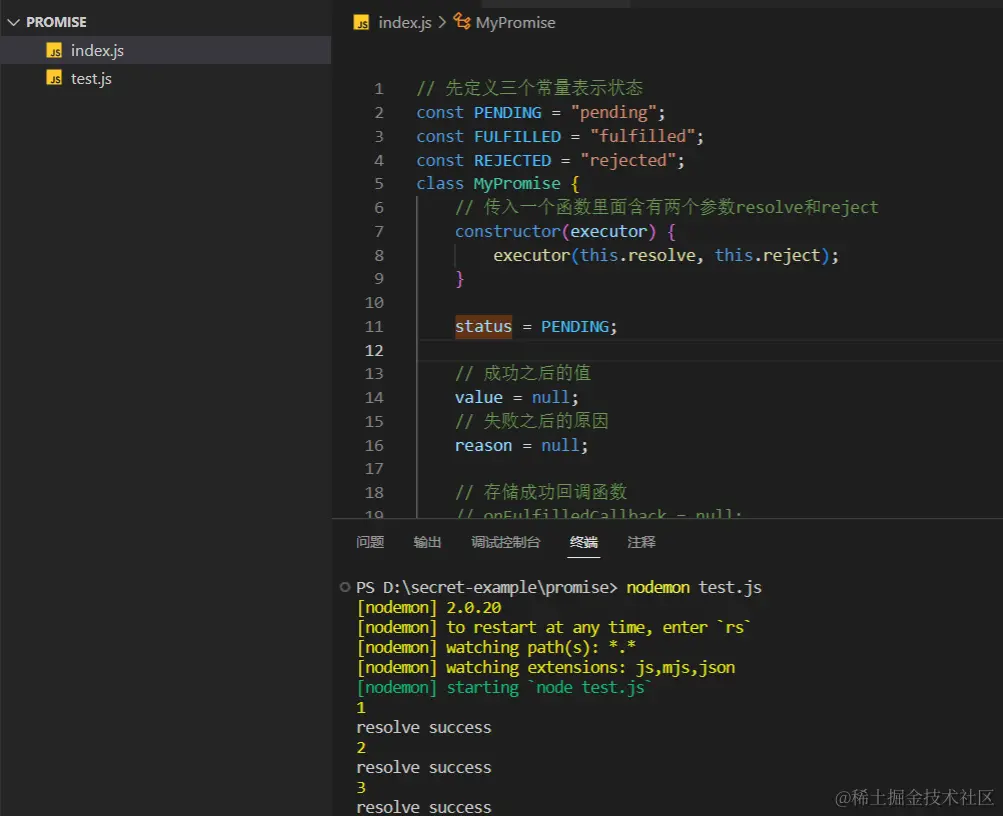Open the 注释 panel tab
Image resolution: width=1003 pixels, height=816 pixels.
coord(641,542)
